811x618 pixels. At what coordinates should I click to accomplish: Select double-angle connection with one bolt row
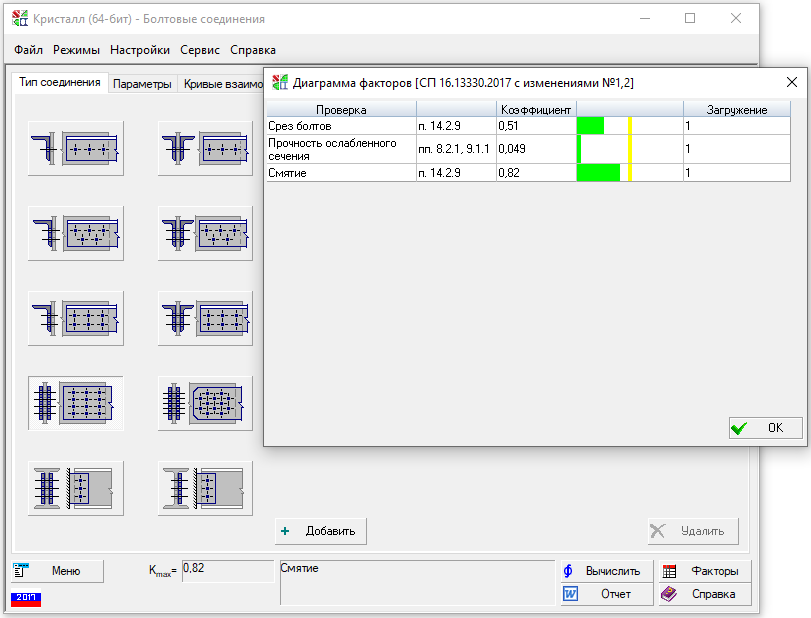(x=205, y=149)
